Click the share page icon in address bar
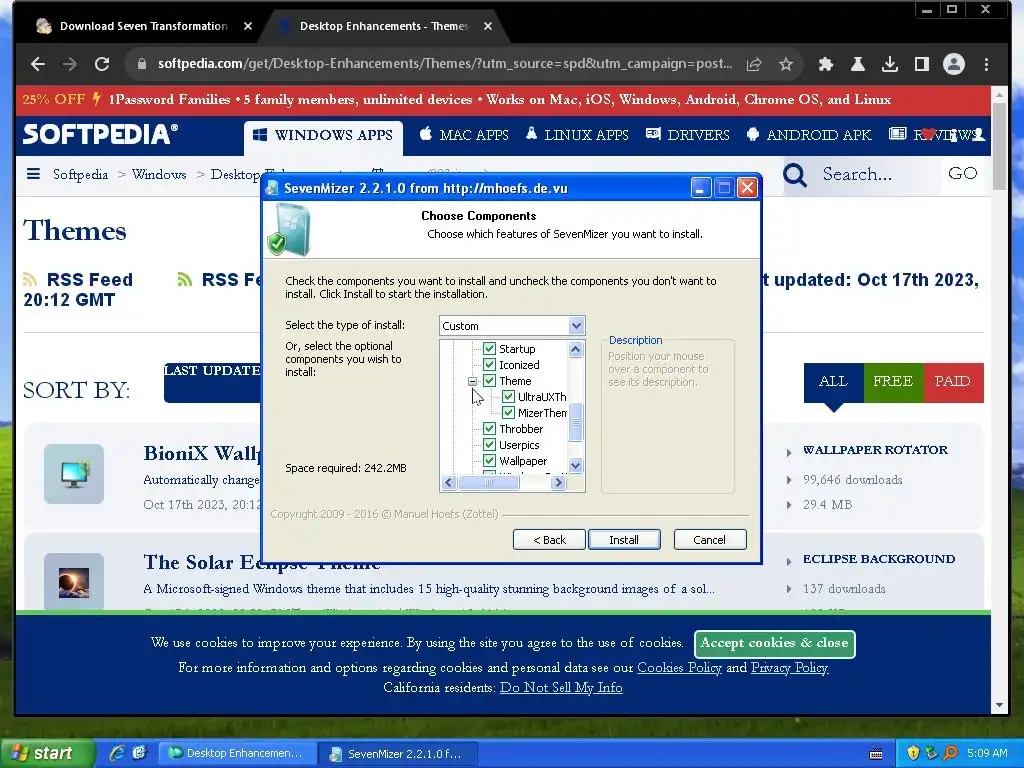Image resolution: width=1024 pixels, height=768 pixels. tap(754, 64)
